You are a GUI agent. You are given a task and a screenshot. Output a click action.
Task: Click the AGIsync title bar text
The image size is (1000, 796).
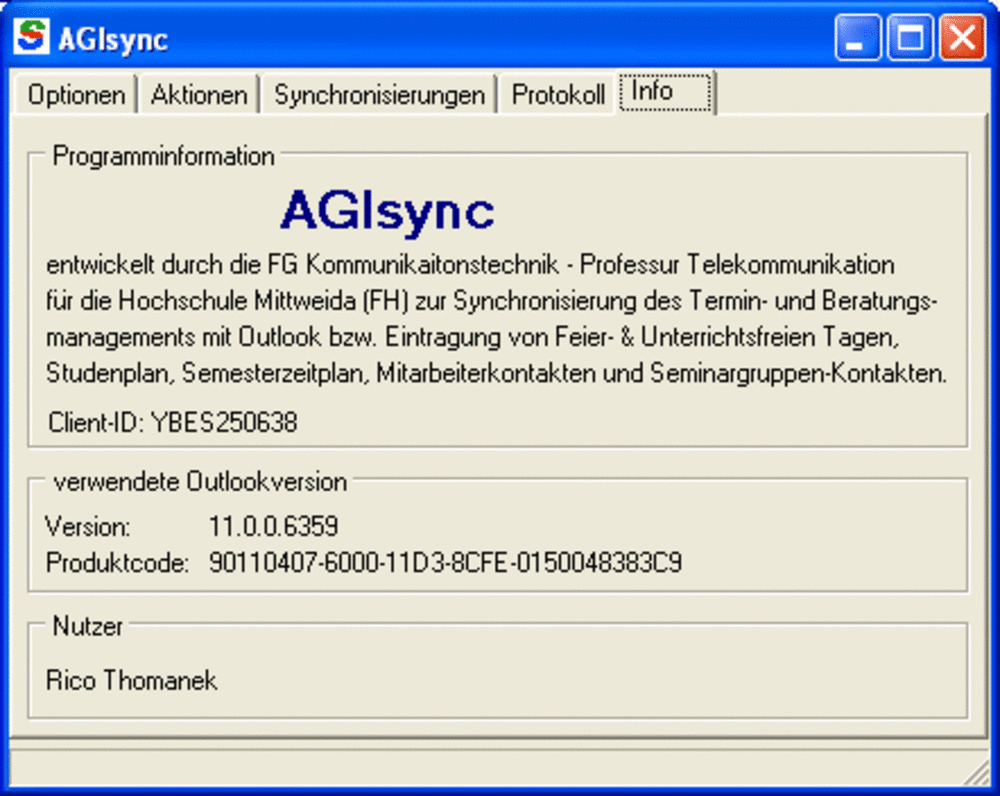tap(113, 40)
